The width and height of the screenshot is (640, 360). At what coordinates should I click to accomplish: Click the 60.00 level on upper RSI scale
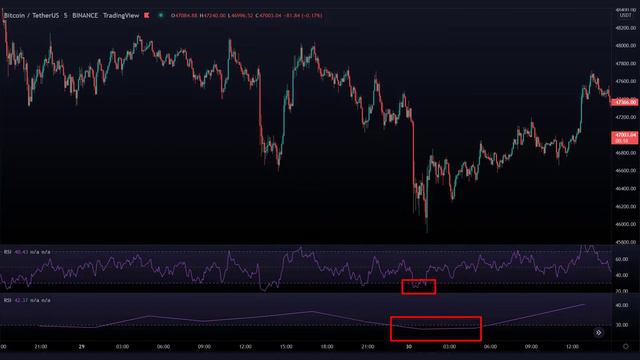point(622,259)
